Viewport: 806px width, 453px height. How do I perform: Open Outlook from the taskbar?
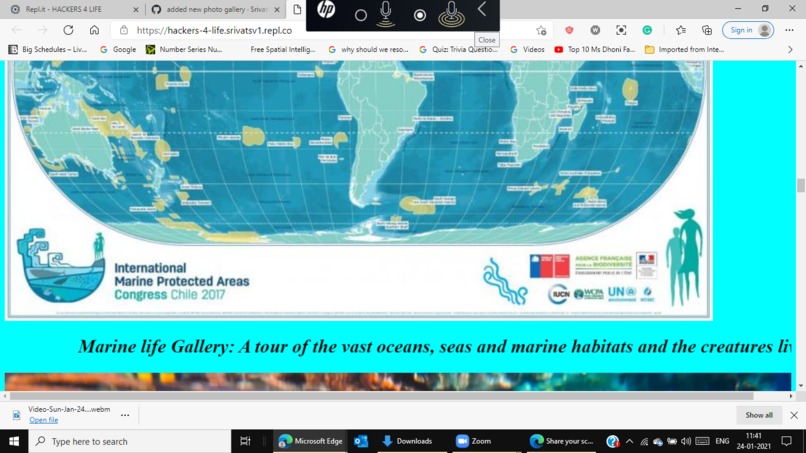point(361,441)
